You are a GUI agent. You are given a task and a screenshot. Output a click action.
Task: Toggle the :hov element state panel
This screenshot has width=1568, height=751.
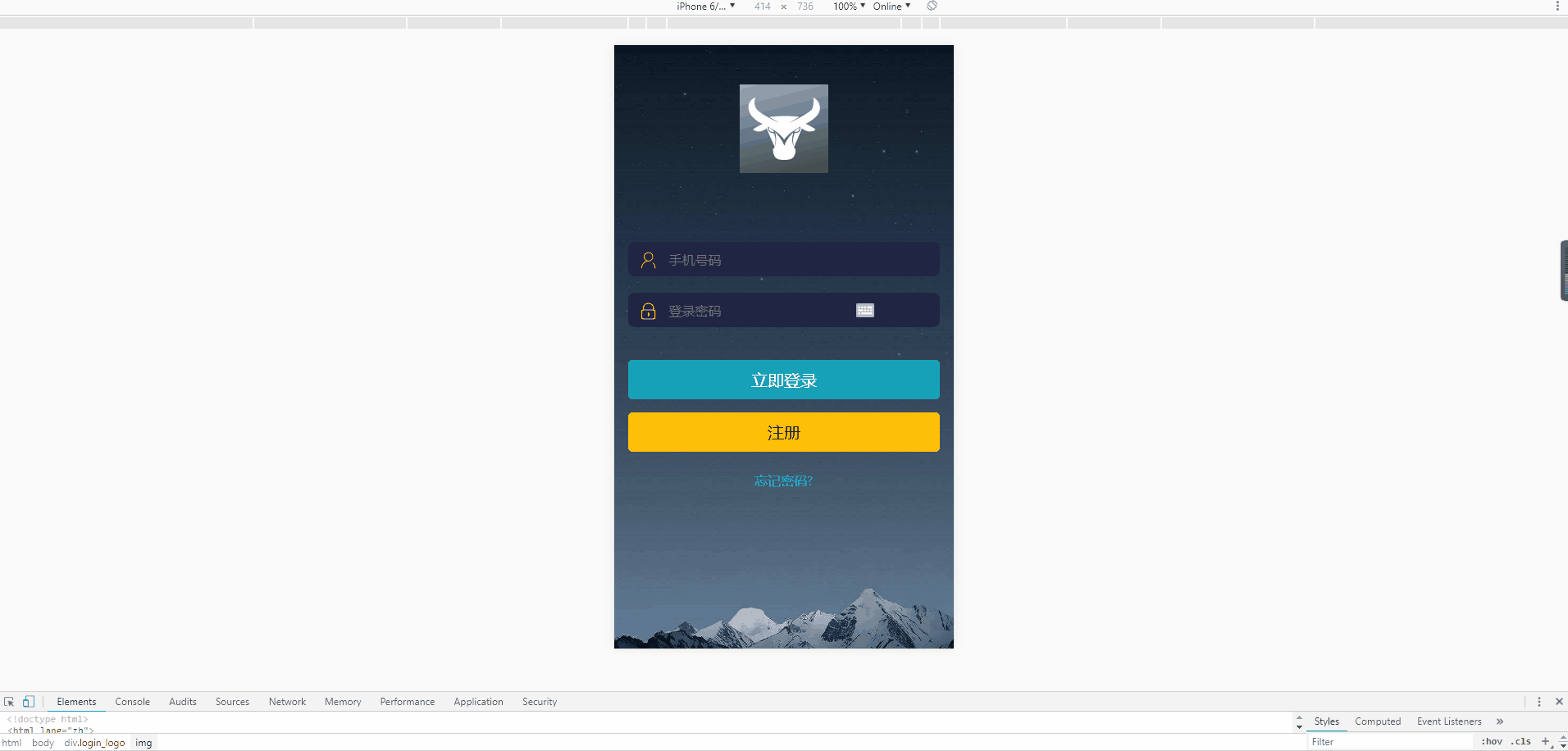[1491, 741]
